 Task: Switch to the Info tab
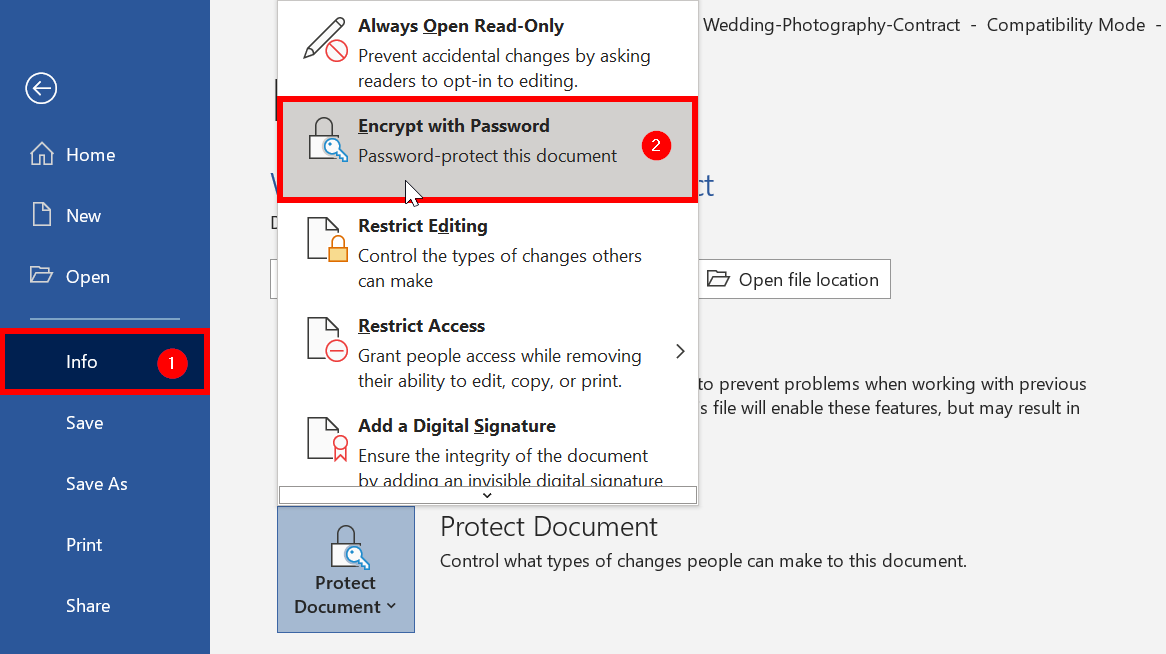pos(82,361)
